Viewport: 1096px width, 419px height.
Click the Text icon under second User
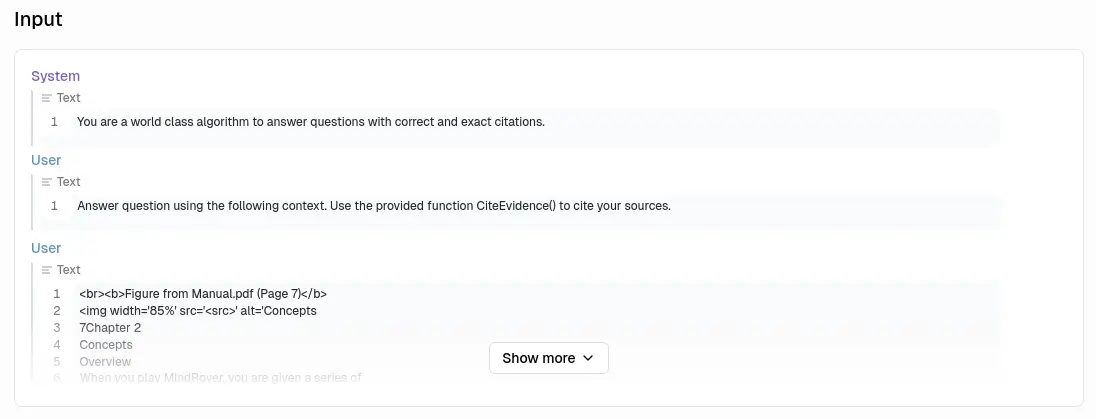pyautogui.click(x=47, y=270)
